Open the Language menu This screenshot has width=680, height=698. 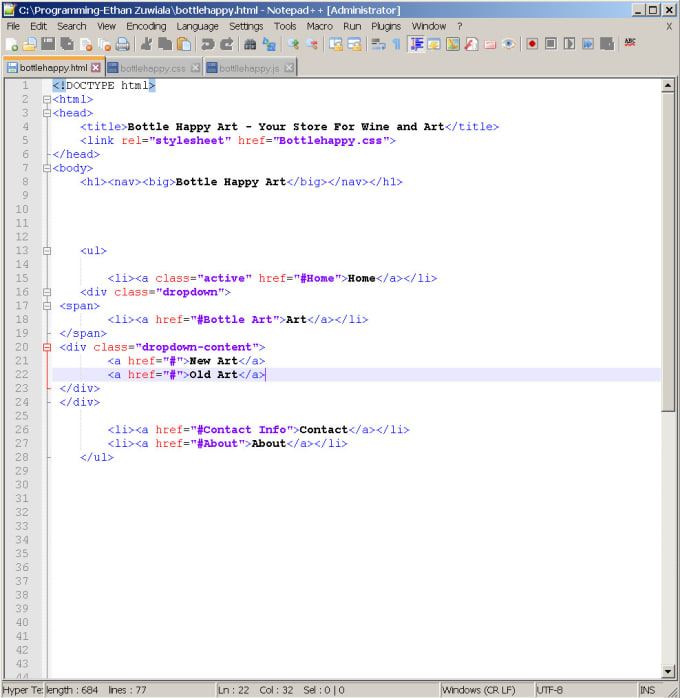[x=197, y=26]
